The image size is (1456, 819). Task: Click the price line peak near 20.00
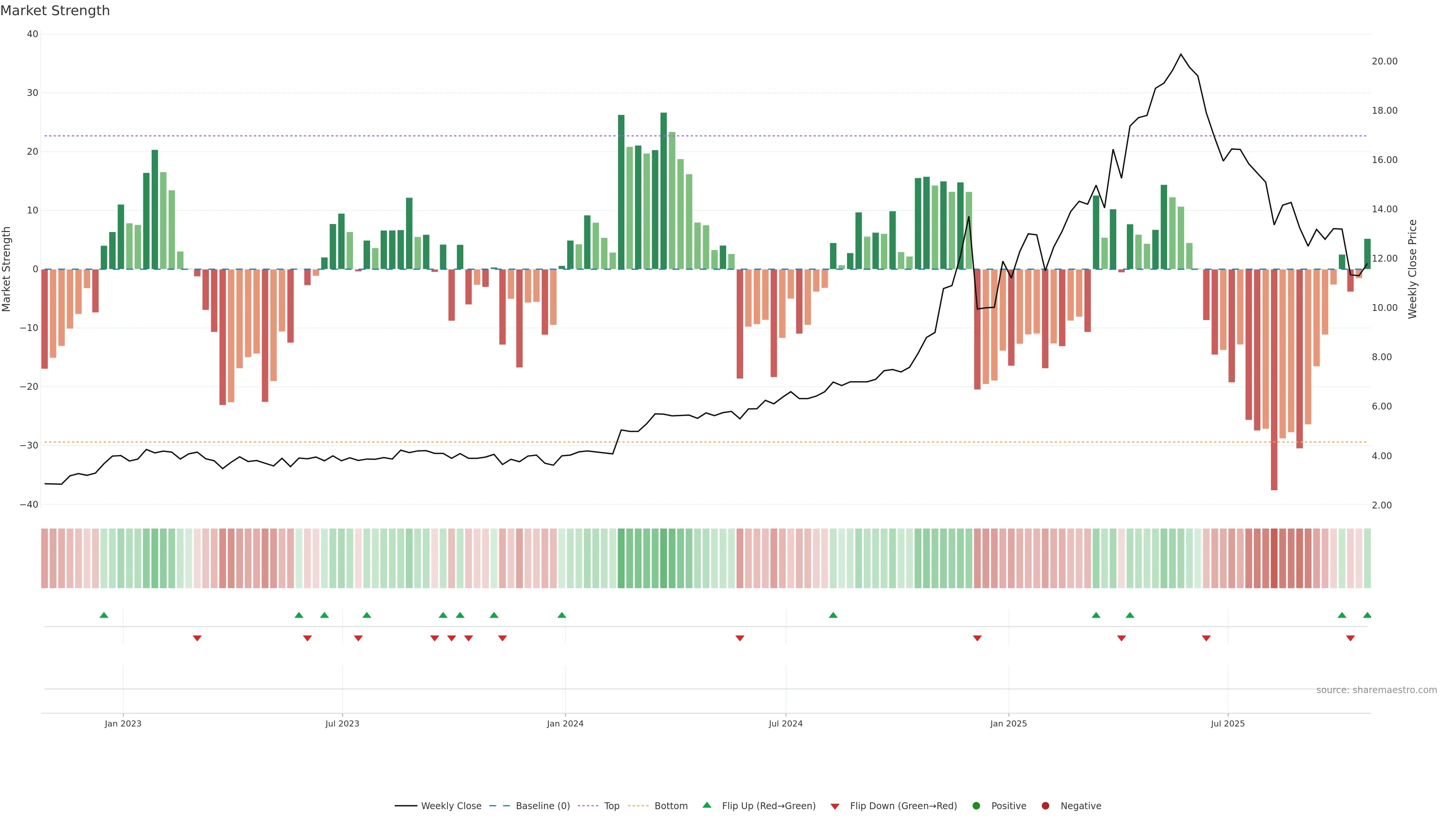1181,54
